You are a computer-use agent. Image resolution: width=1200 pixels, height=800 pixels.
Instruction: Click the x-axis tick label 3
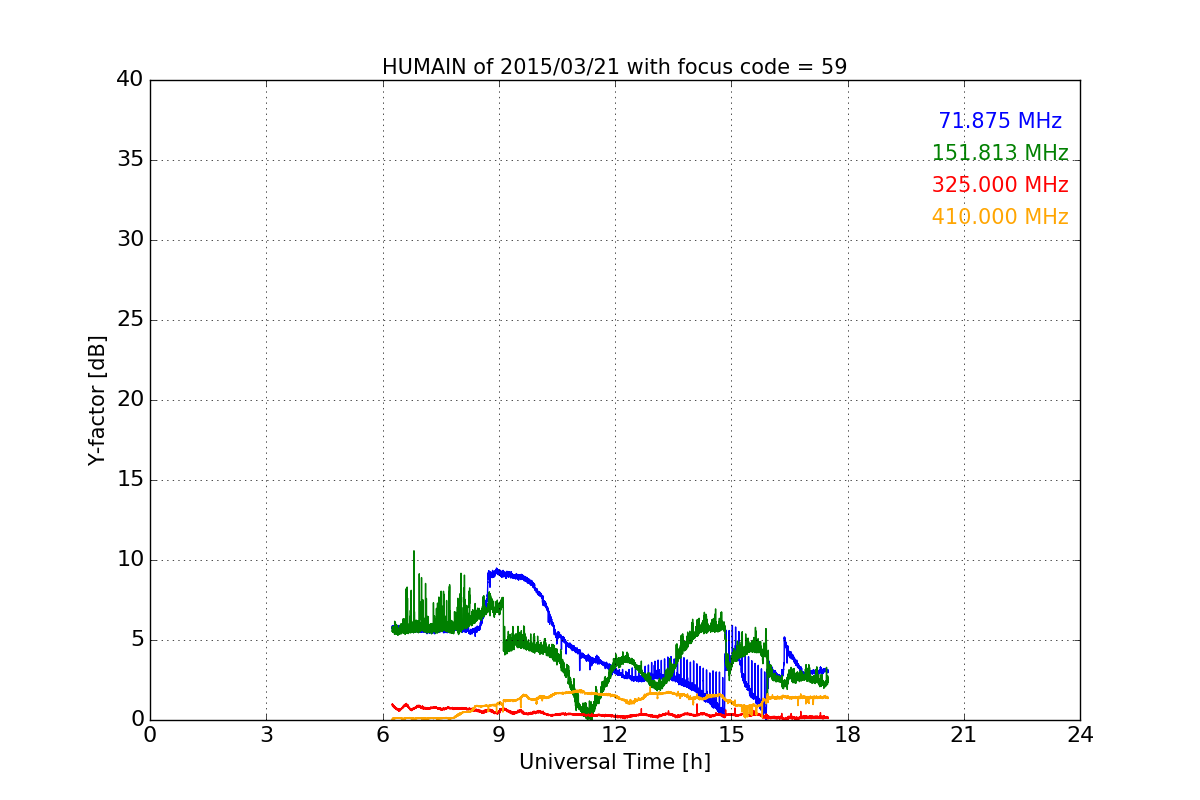click(266, 734)
